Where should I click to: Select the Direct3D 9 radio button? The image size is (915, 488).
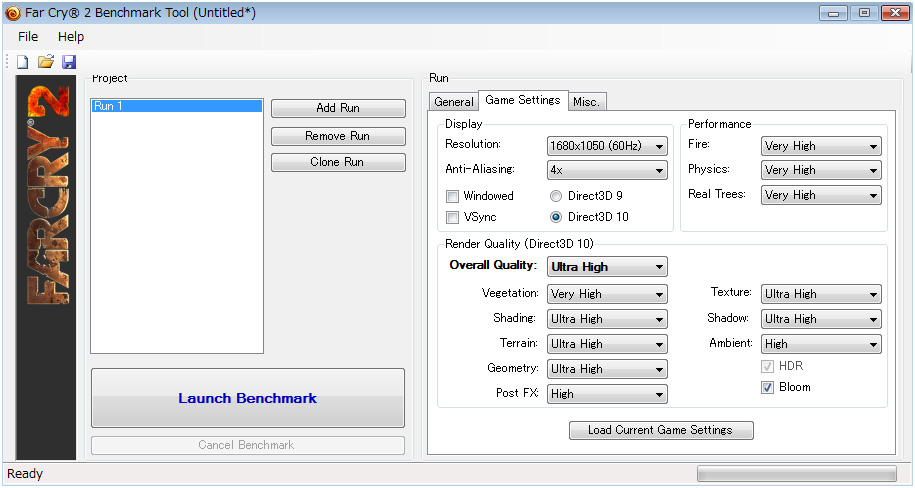tap(556, 196)
